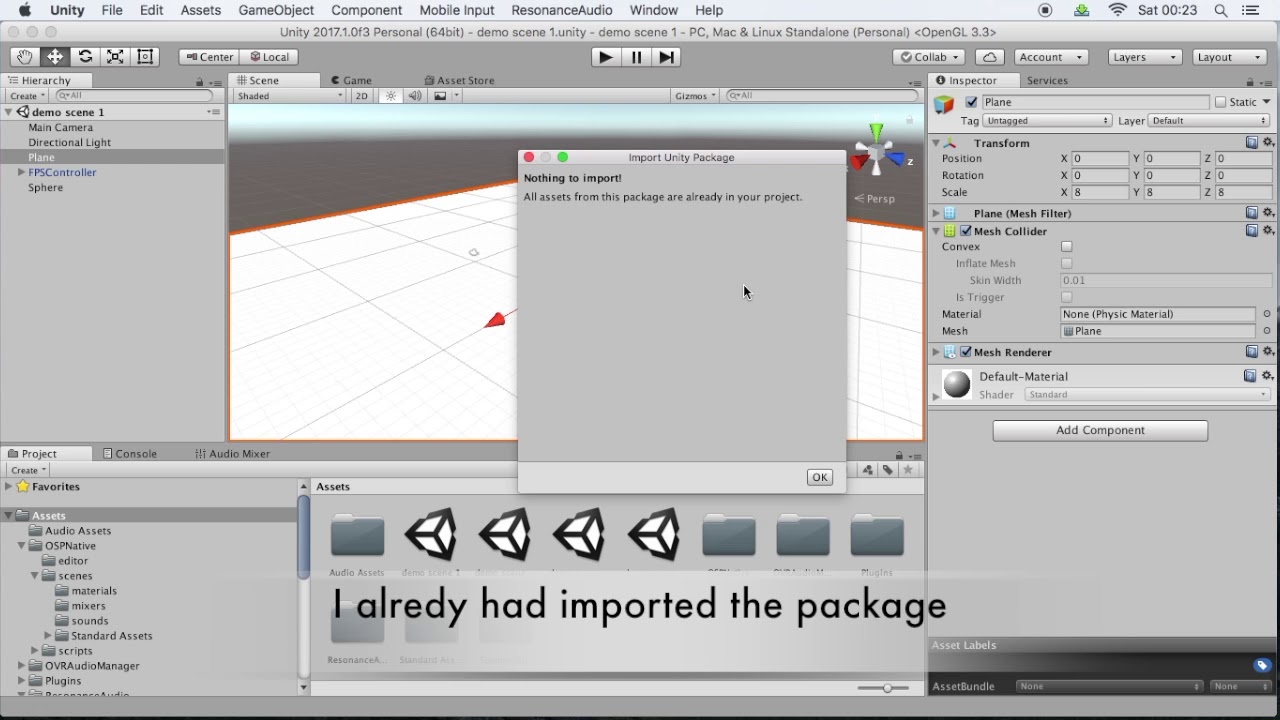Toggle Mesh Renderer enabled checkbox
This screenshot has height=720, width=1280.
coord(966,352)
